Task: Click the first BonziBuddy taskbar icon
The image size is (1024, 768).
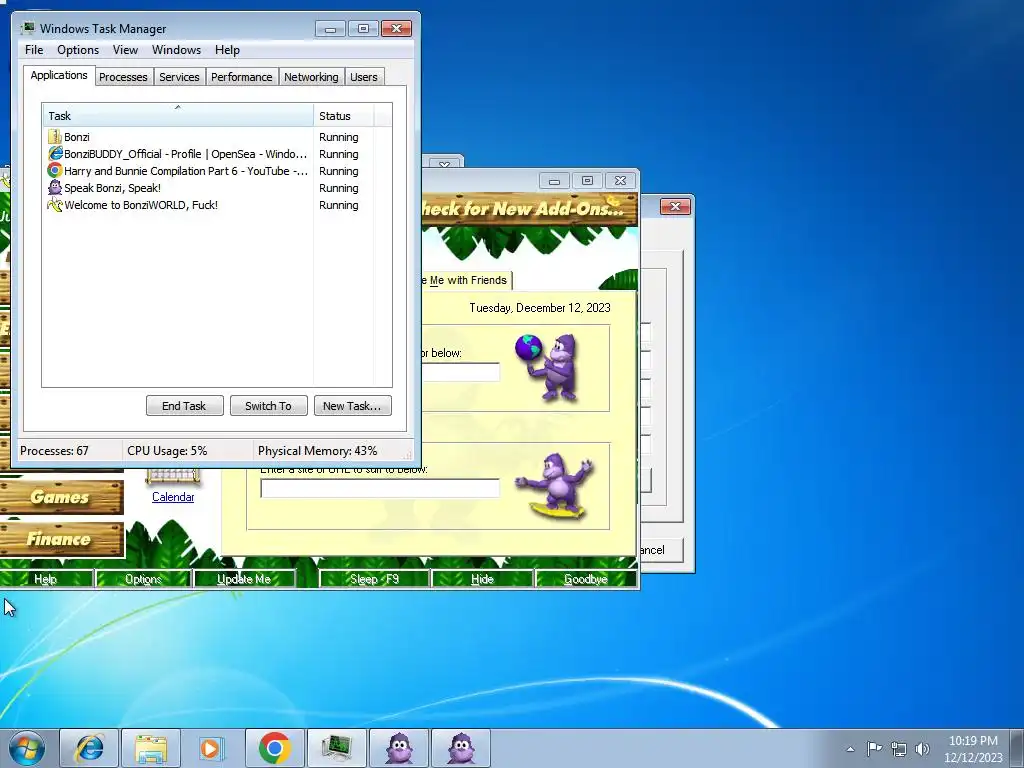Action: click(399, 748)
